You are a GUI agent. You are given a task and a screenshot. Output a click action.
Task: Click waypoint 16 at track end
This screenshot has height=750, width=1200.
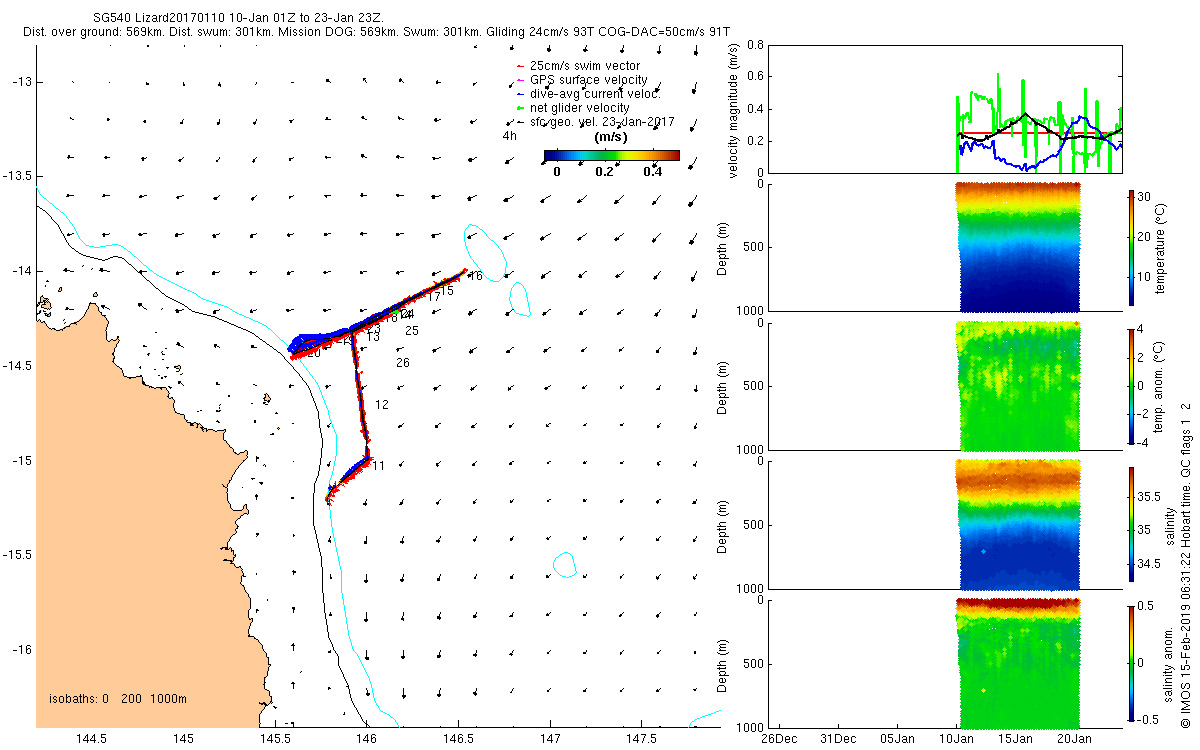(475, 276)
